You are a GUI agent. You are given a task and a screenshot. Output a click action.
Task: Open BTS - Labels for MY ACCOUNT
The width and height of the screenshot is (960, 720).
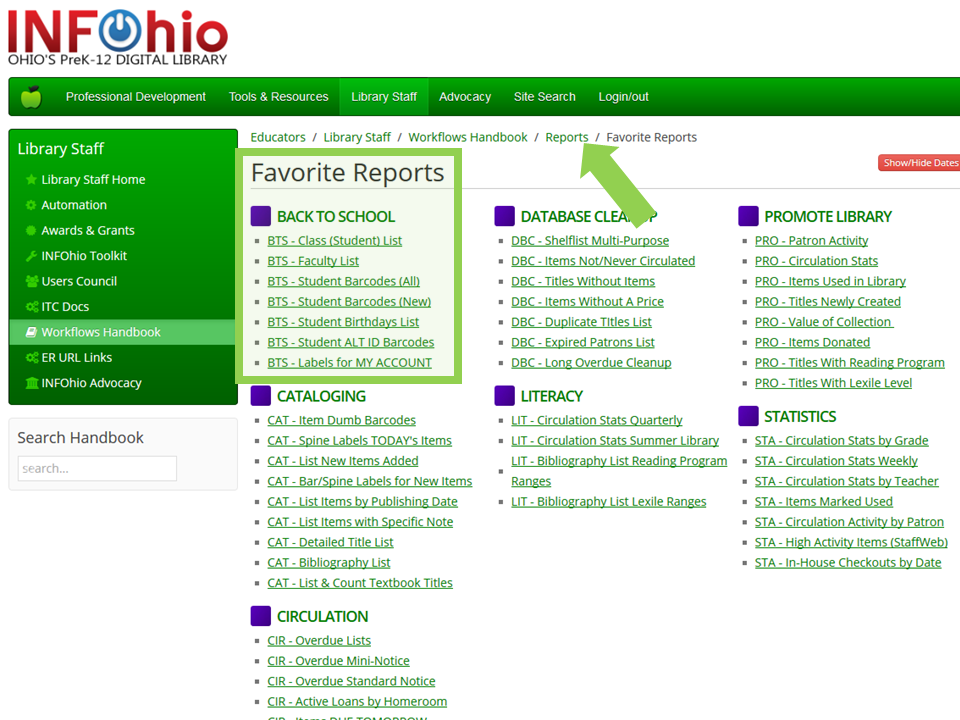350,362
